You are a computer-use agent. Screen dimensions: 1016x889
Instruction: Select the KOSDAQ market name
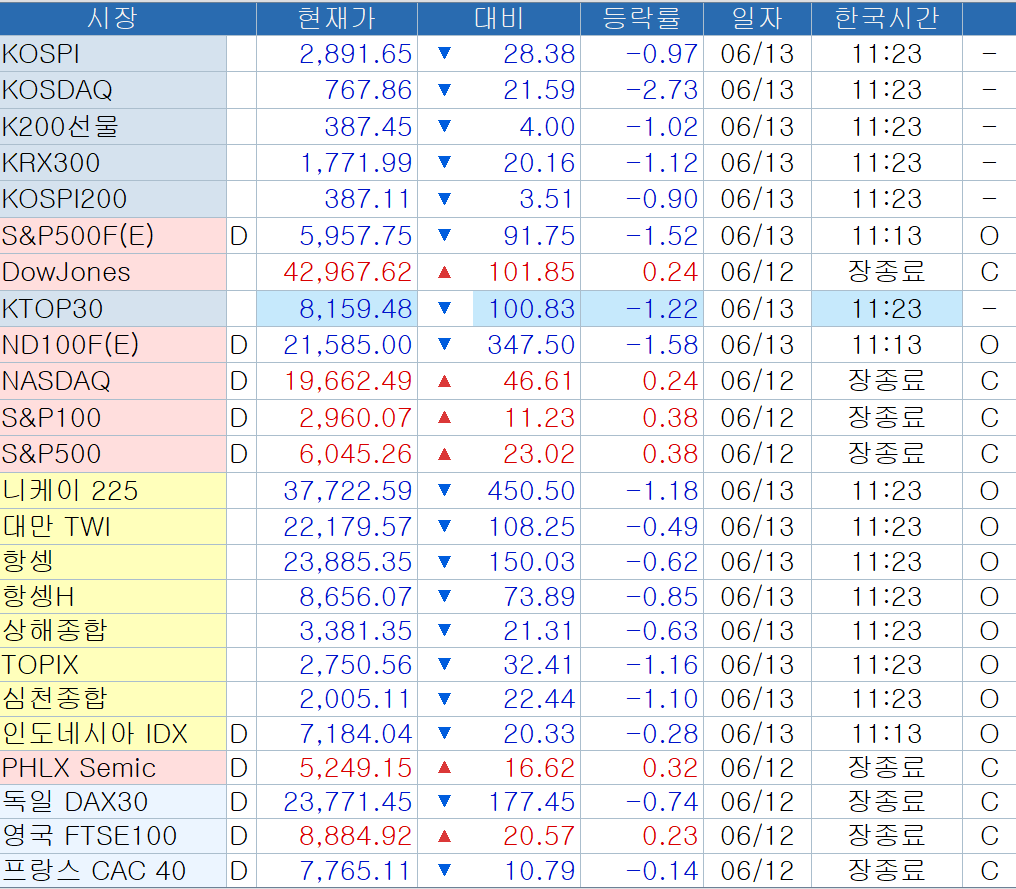point(58,90)
